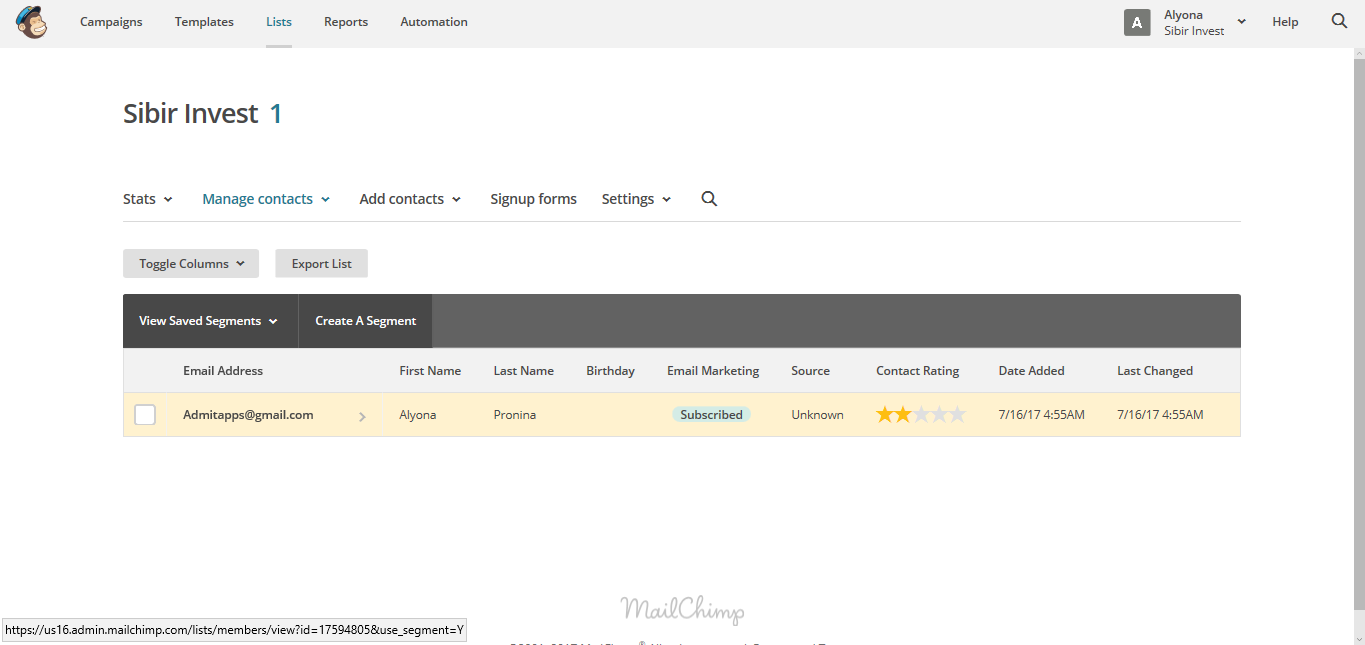The height and width of the screenshot is (645, 1365).
Task: Open the Settings dropdown menu
Action: (x=635, y=198)
